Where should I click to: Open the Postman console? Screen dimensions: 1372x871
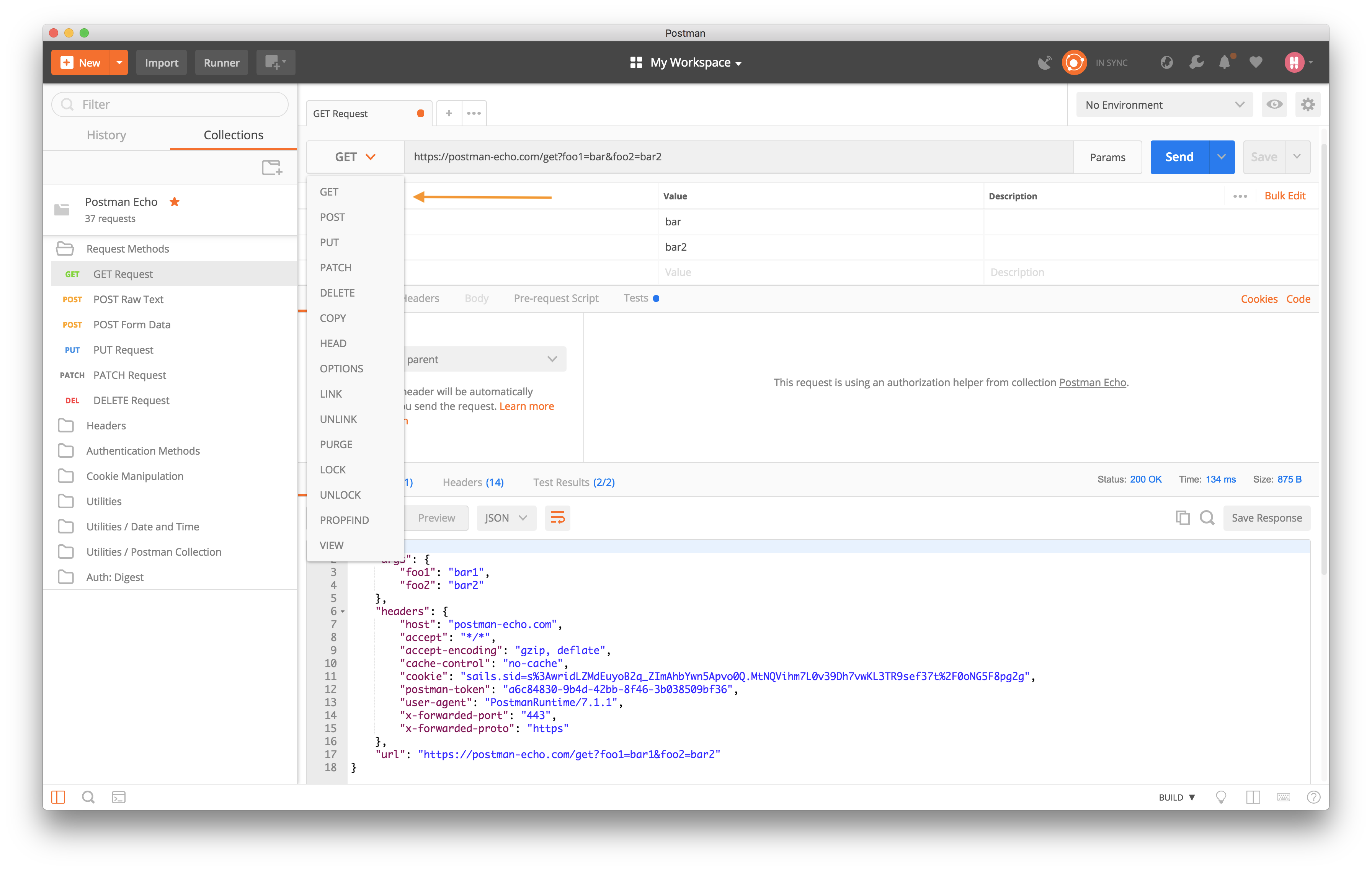click(x=119, y=797)
